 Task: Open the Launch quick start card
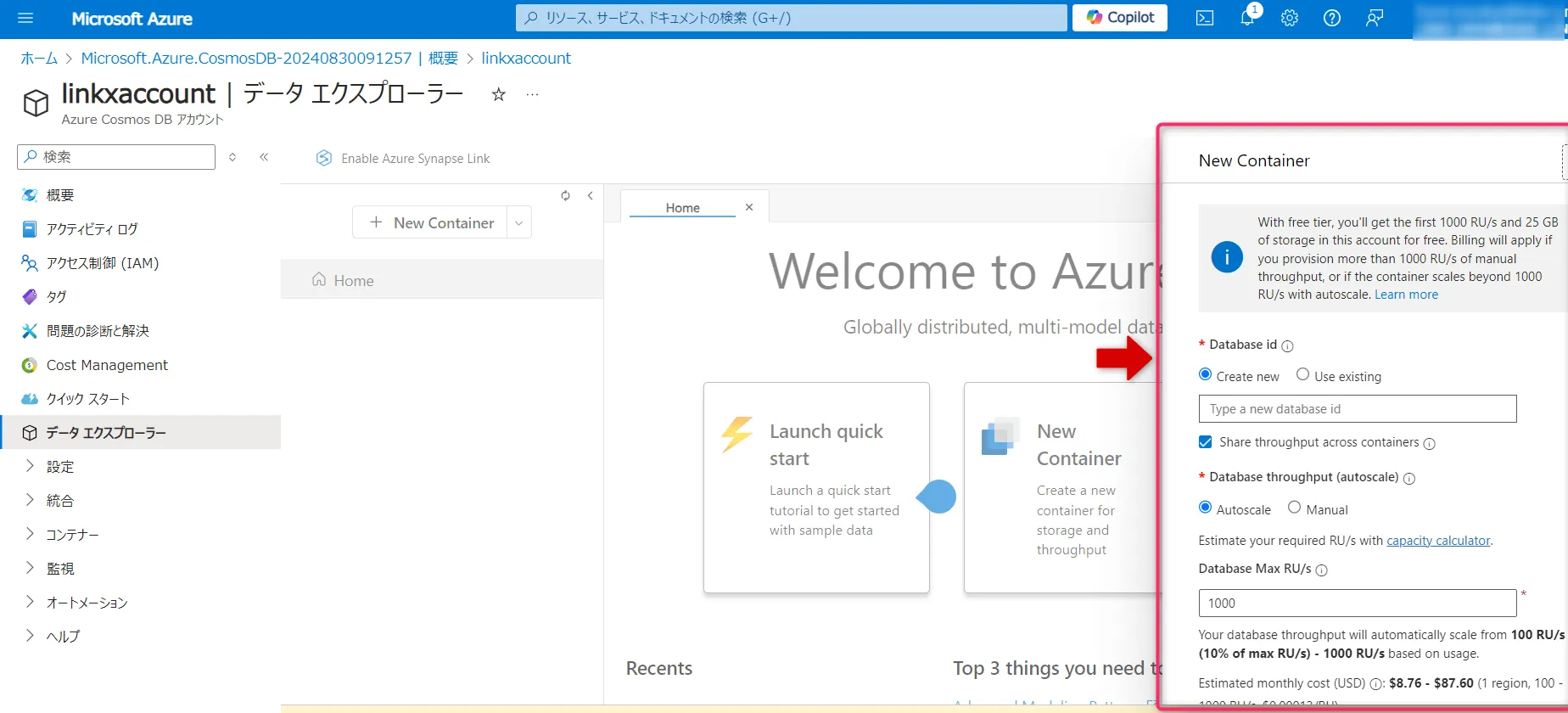pyautogui.click(x=816, y=487)
